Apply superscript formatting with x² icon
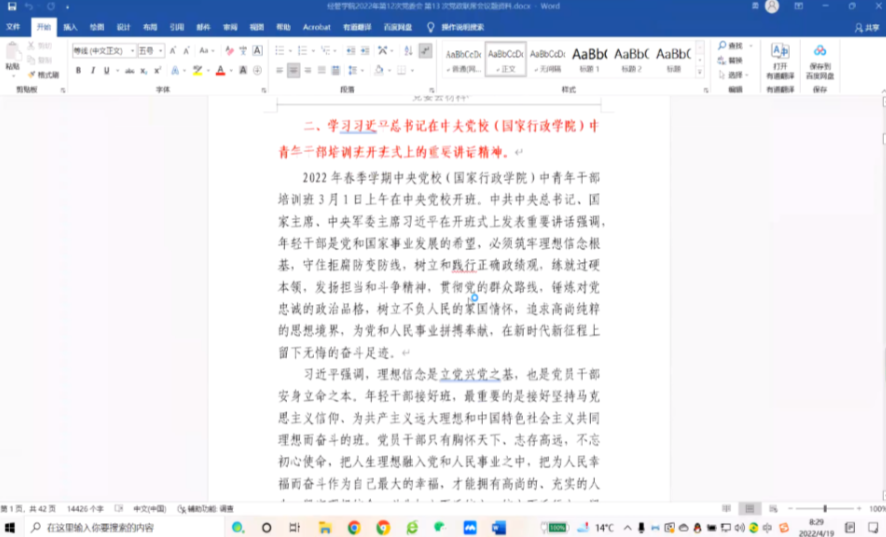This screenshot has height=537, width=886. 158,71
